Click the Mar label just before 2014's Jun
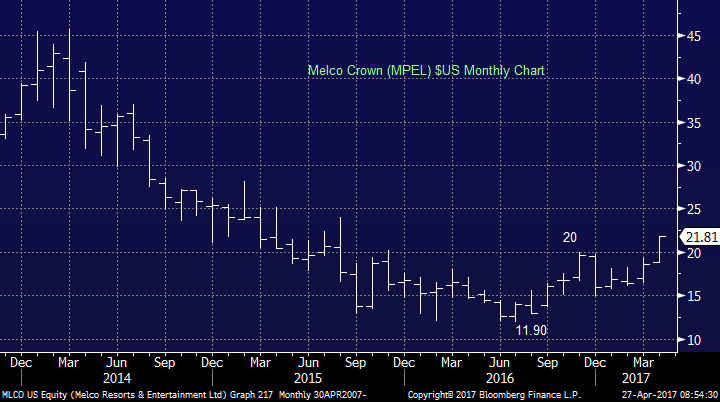The width and height of the screenshot is (720, 402). tap(68, 363)
